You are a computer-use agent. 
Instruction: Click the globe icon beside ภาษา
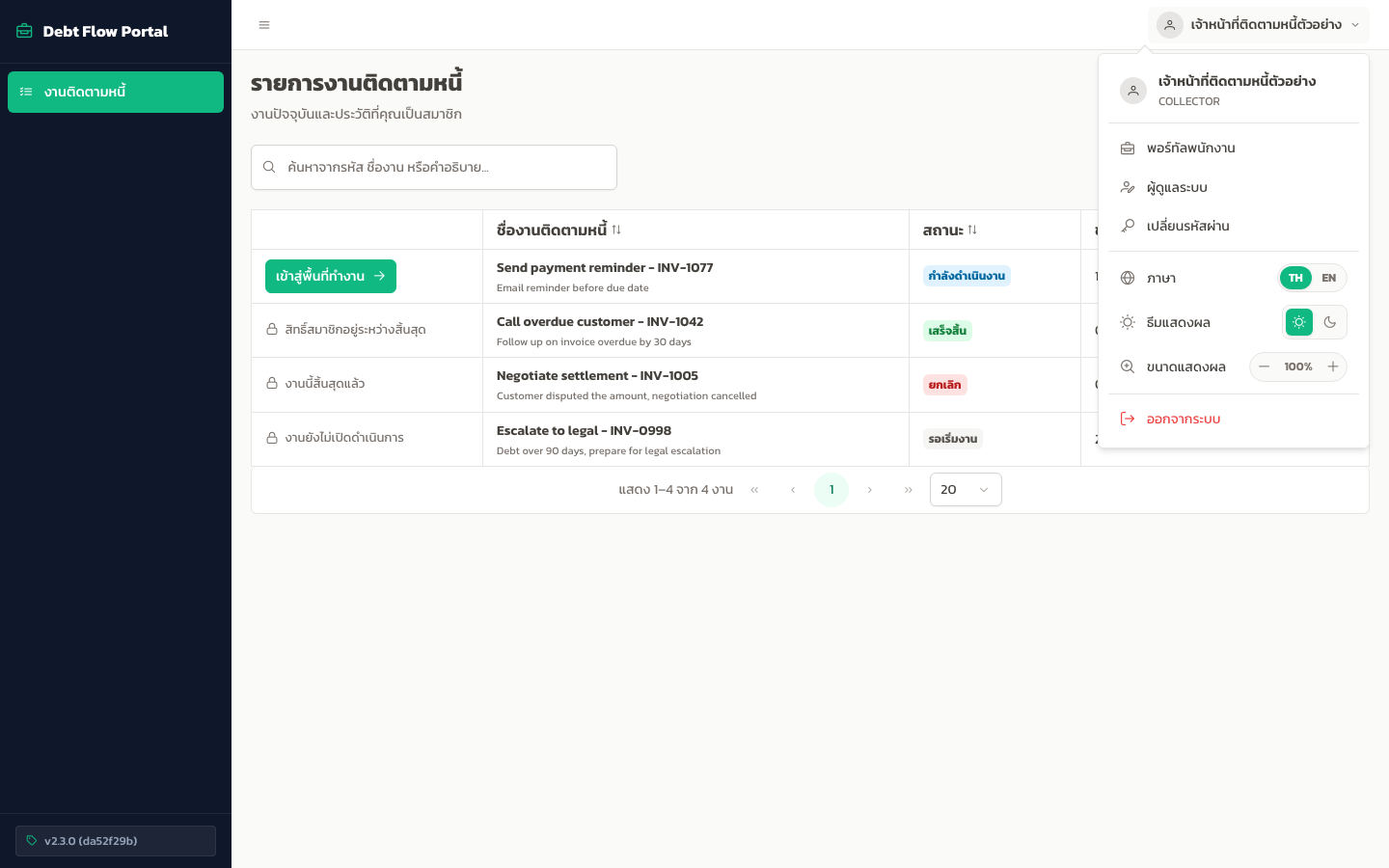click(1128, 278)
